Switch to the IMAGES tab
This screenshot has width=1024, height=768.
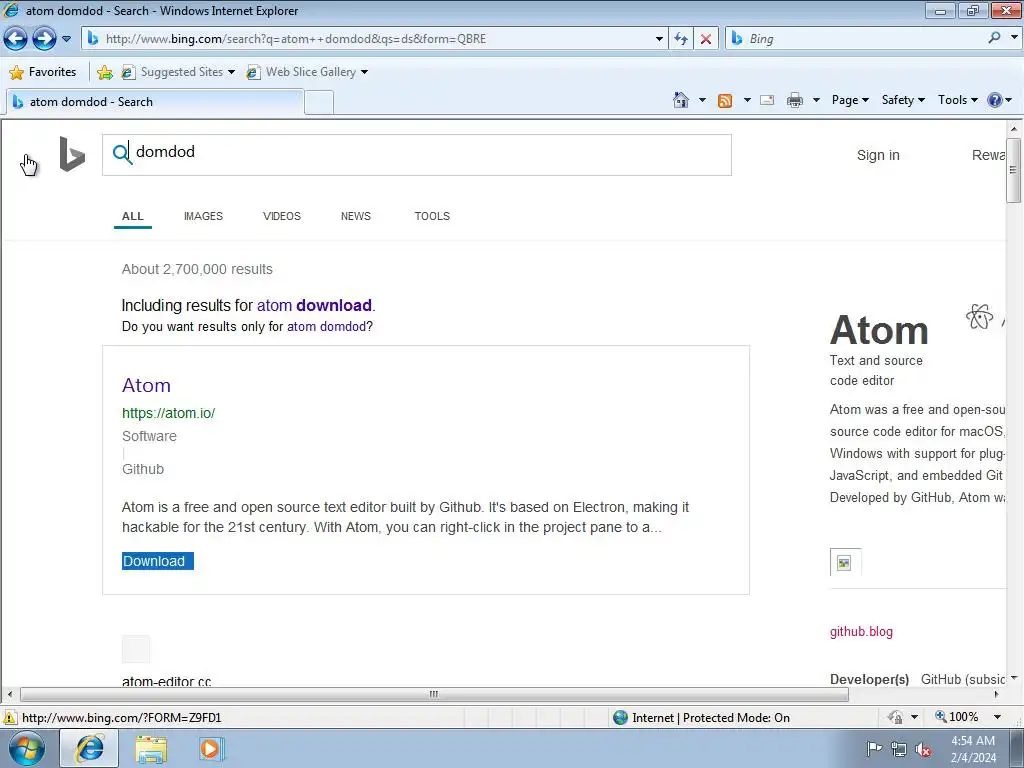pyautogui.click(x=203, y=216)
